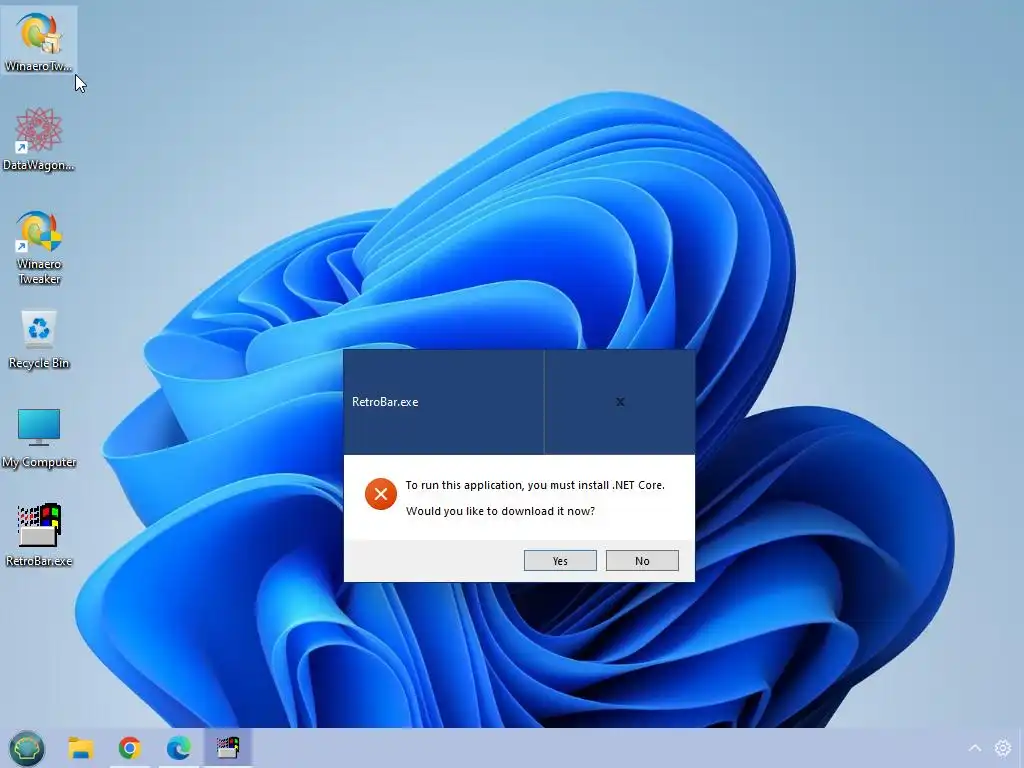Expand the hidden system tray icons chevron
1024x768 pixels.
coord(974,748)
